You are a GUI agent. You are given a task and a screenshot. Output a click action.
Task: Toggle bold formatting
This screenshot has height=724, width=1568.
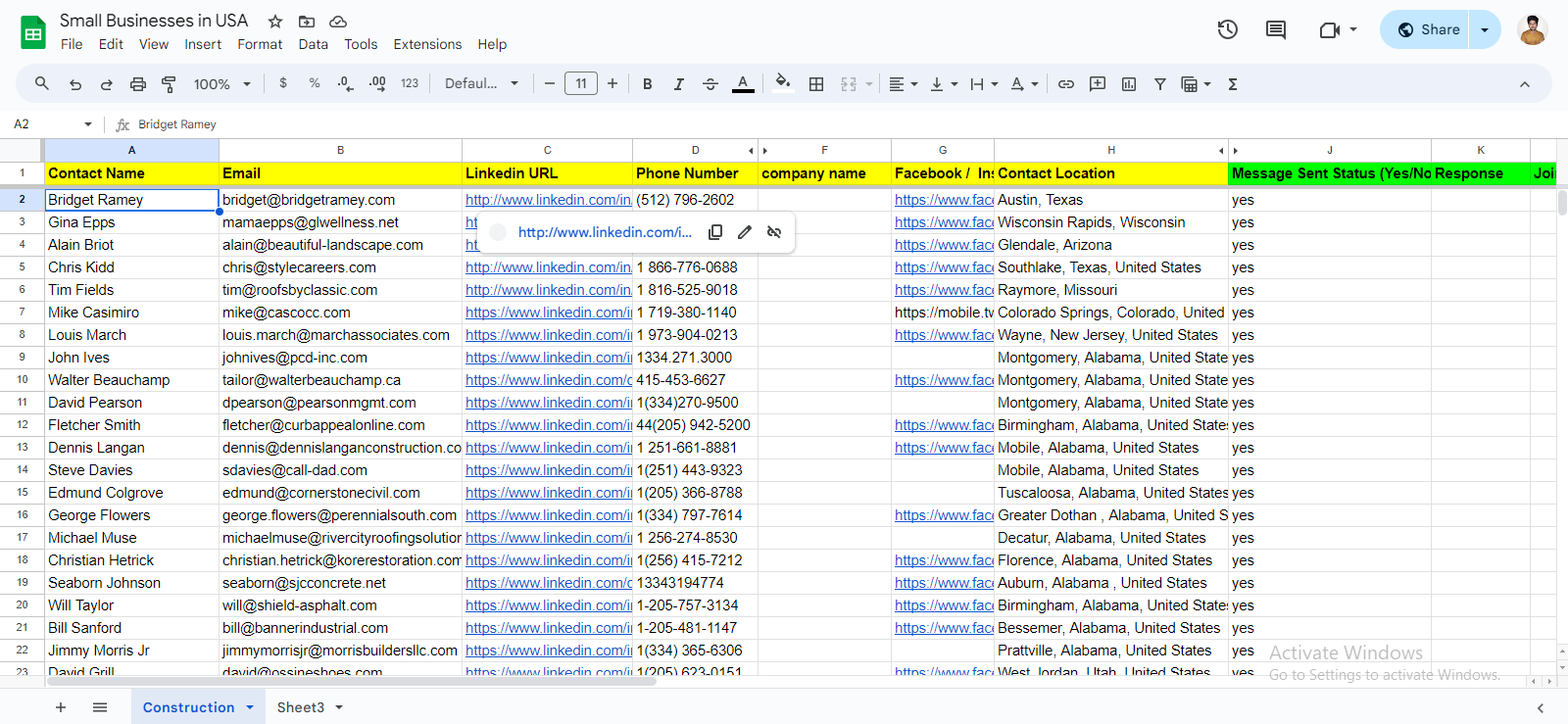point(647,84)
